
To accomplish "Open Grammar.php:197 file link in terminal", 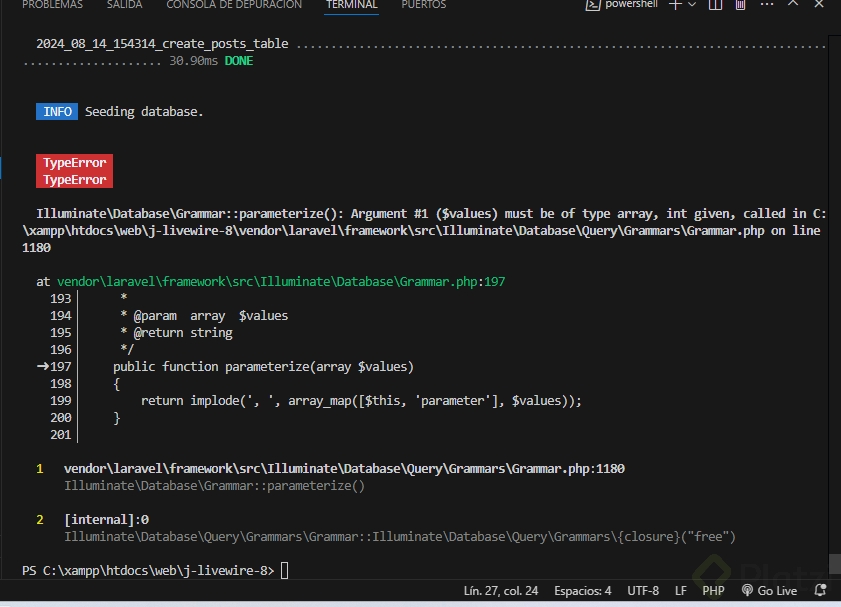I will 281,282.
